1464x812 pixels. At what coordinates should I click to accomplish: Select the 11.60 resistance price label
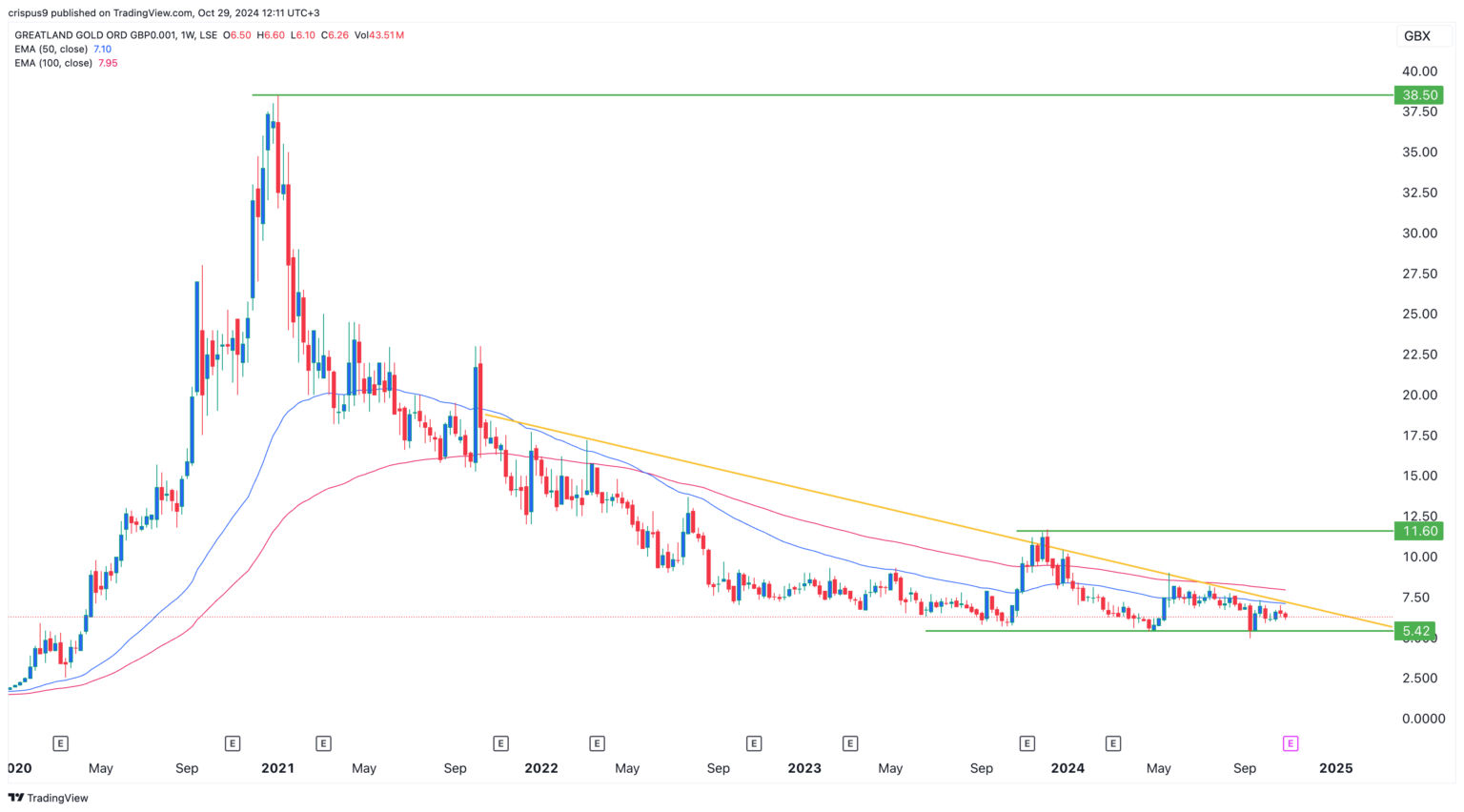pyautogui.click(x=1419, y=532)
